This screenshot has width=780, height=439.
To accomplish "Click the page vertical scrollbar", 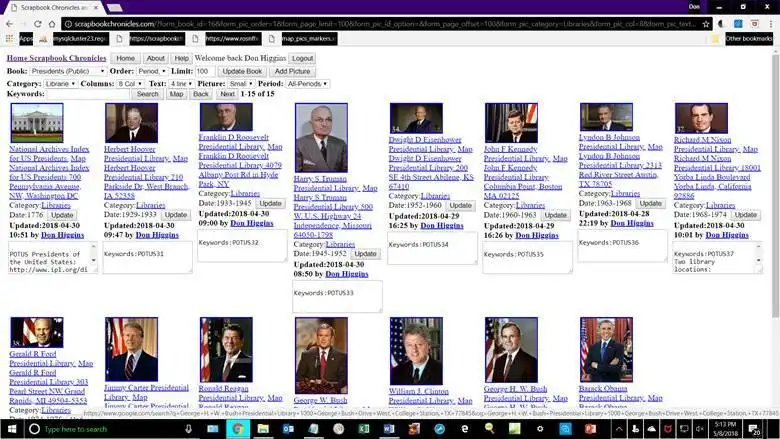I will (776, 184).
